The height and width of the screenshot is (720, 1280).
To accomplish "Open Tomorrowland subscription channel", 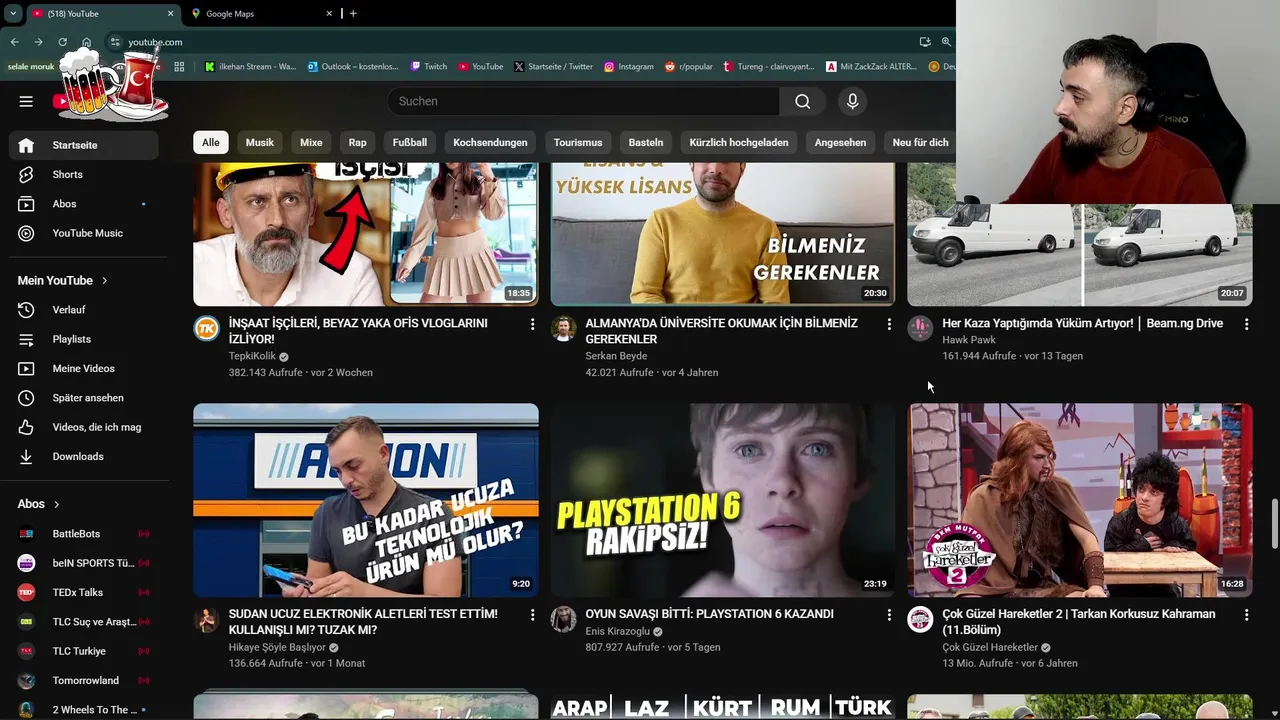I will [84, 680].
